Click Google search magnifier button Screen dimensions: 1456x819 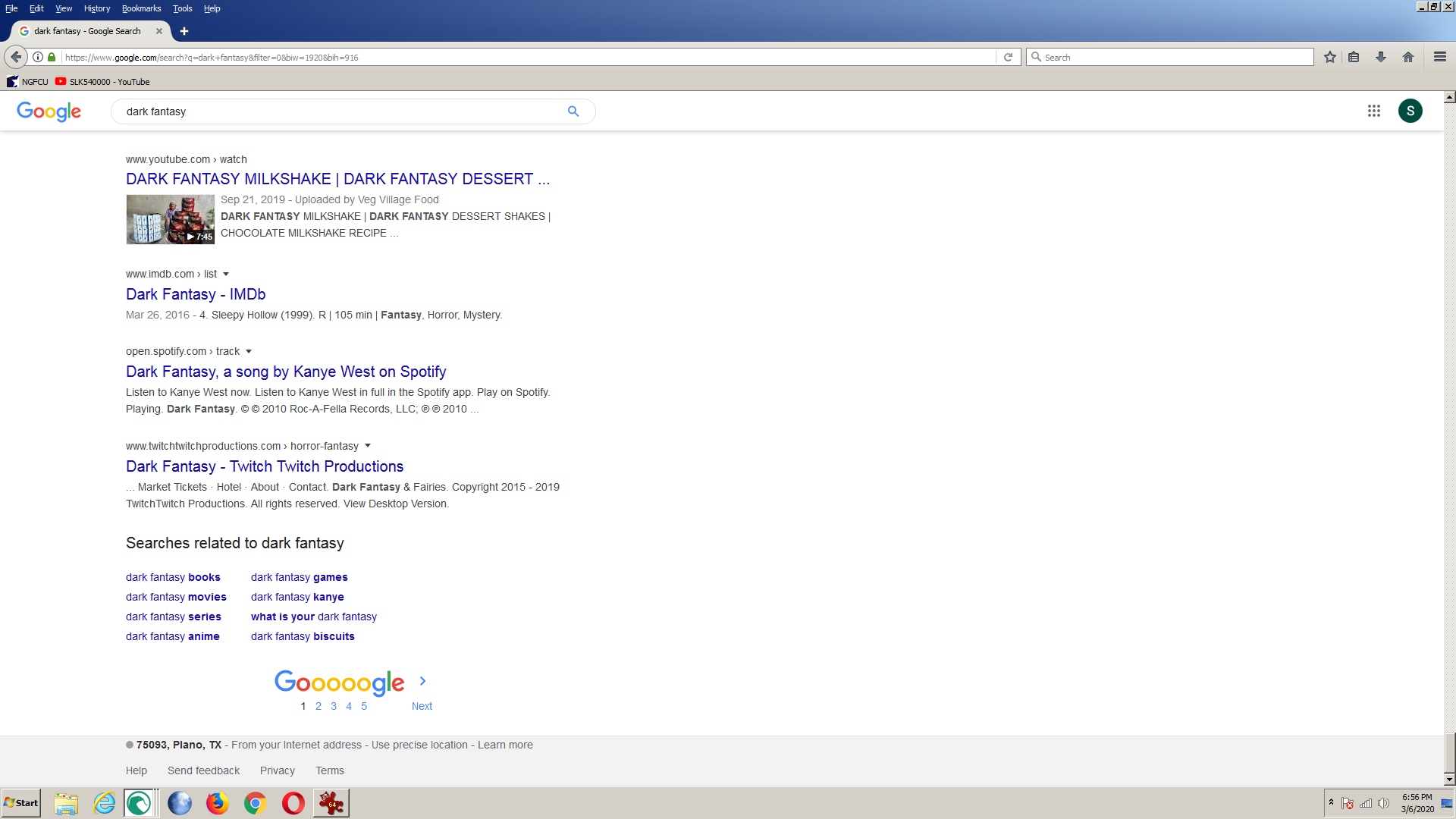573,111
